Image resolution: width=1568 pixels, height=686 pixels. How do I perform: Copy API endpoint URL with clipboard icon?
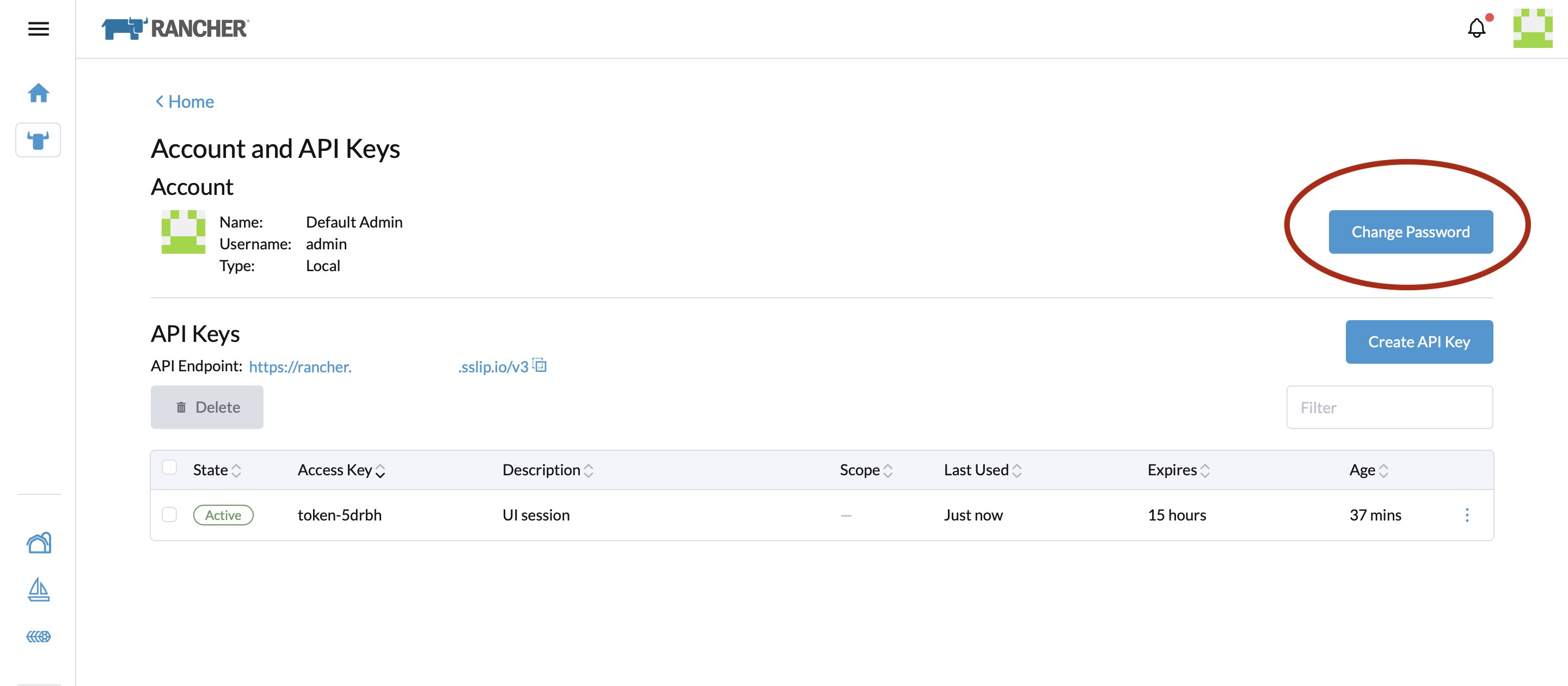pos(540,365)
